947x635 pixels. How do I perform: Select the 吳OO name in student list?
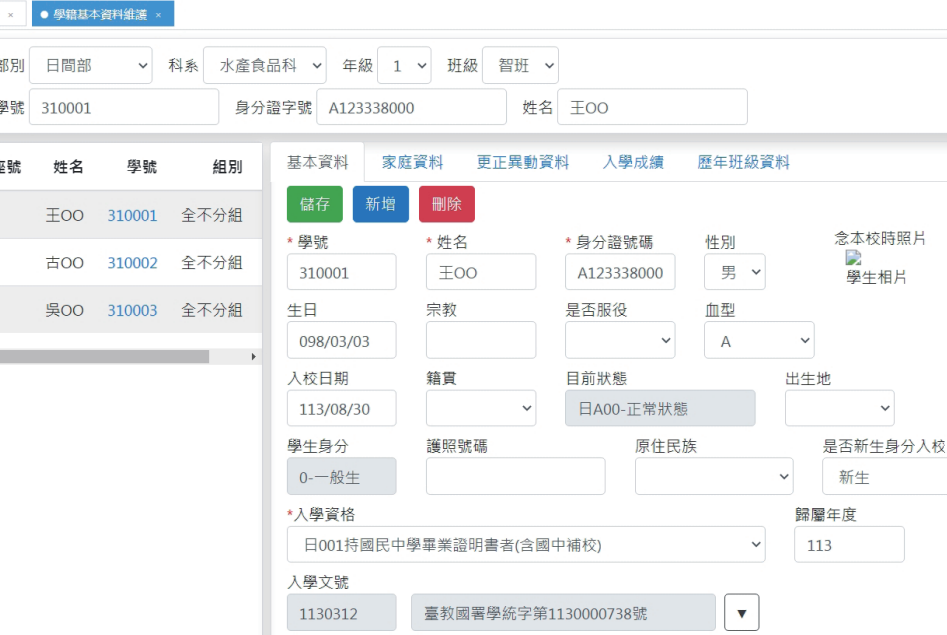65,311
